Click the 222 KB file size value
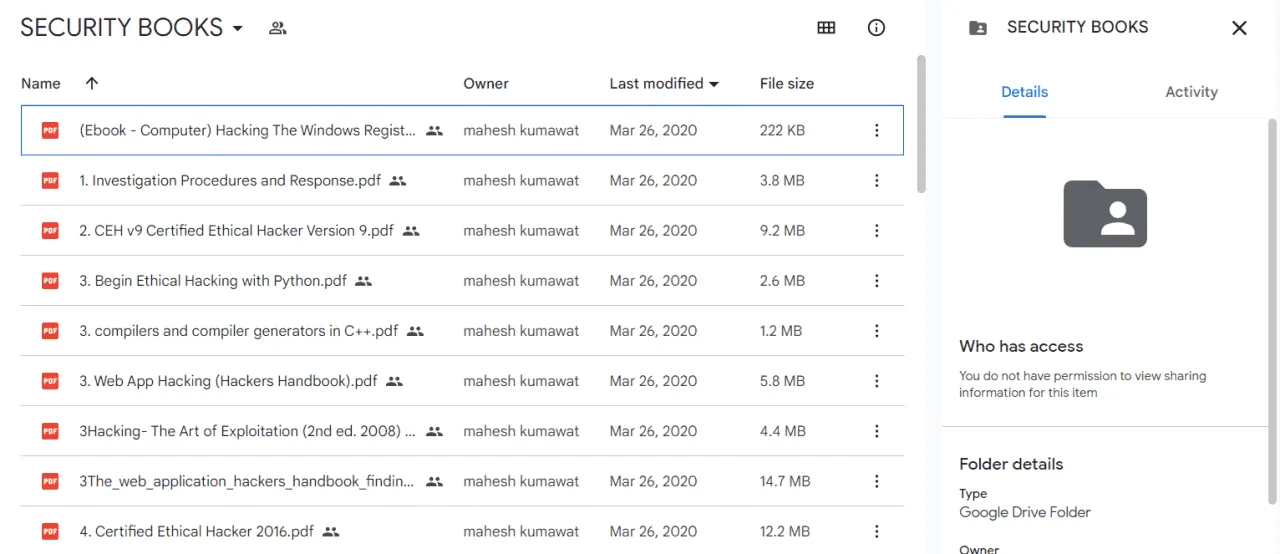This screenshot has height=554, width=1280. 782,130
